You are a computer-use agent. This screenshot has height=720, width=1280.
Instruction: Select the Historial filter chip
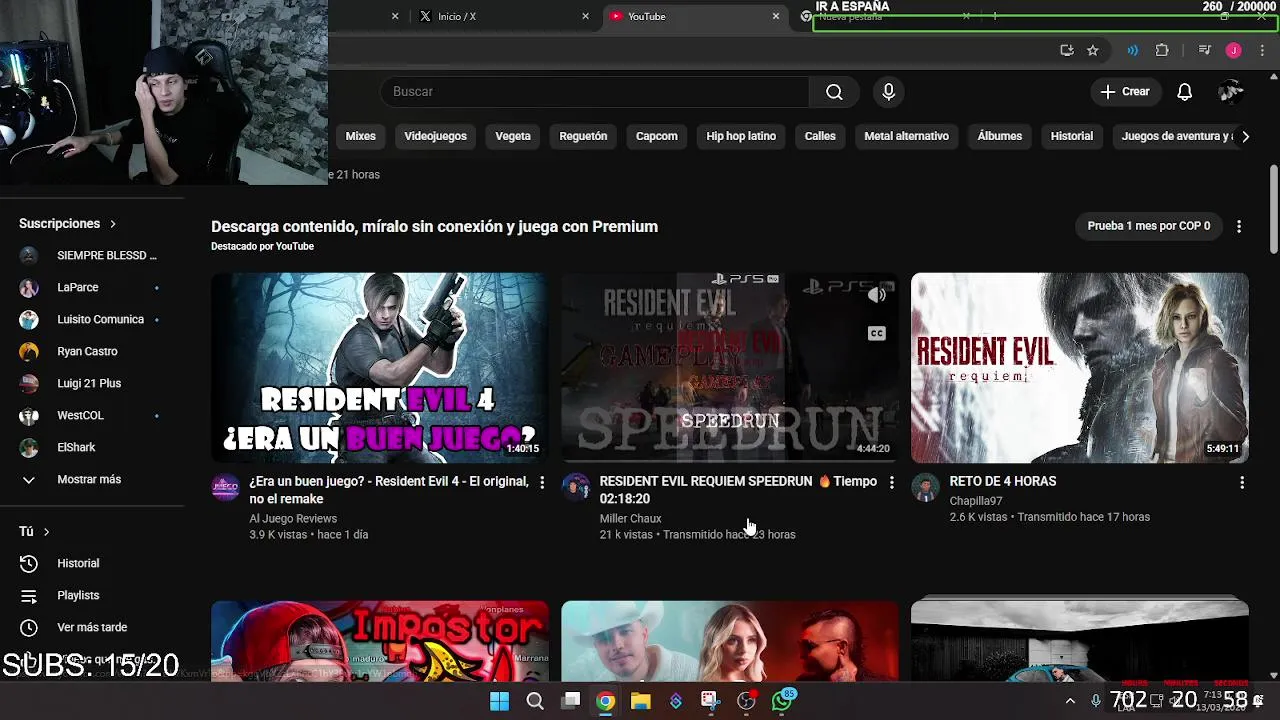point(1072,136)
